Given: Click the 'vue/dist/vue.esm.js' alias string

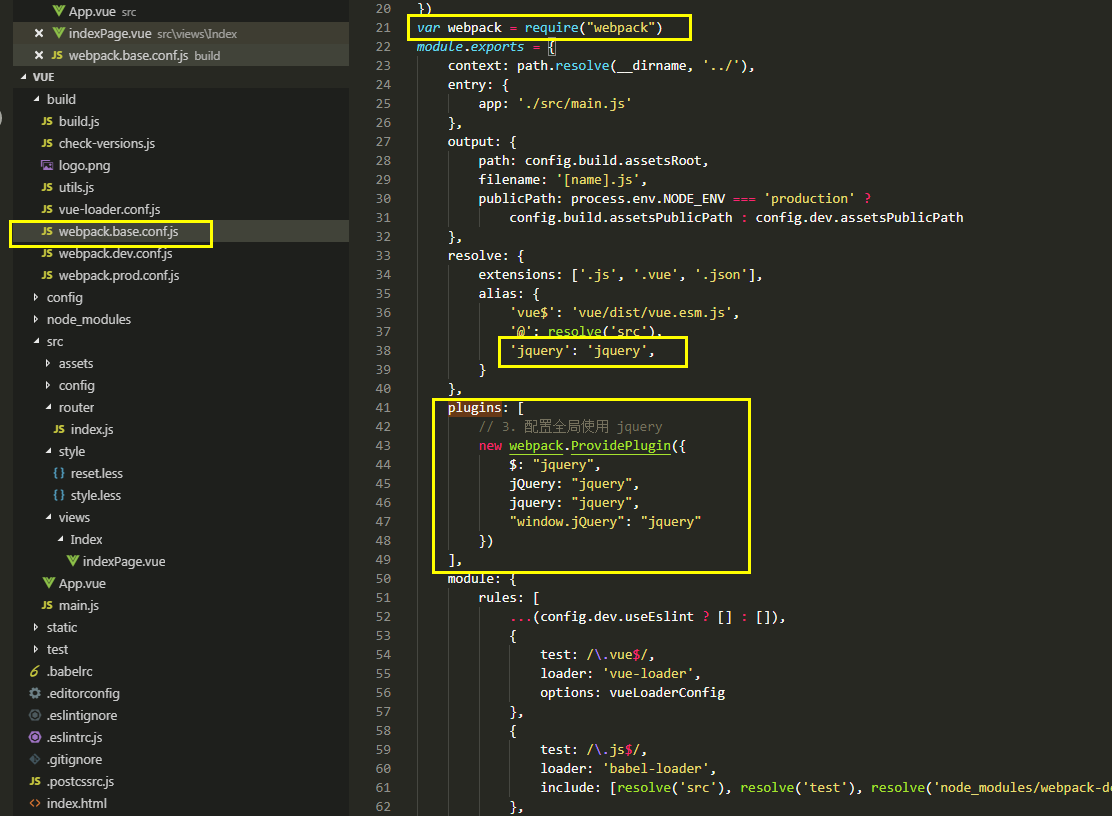Looking at the screenshot, I should pyautogui.click(x=652, y=313).
